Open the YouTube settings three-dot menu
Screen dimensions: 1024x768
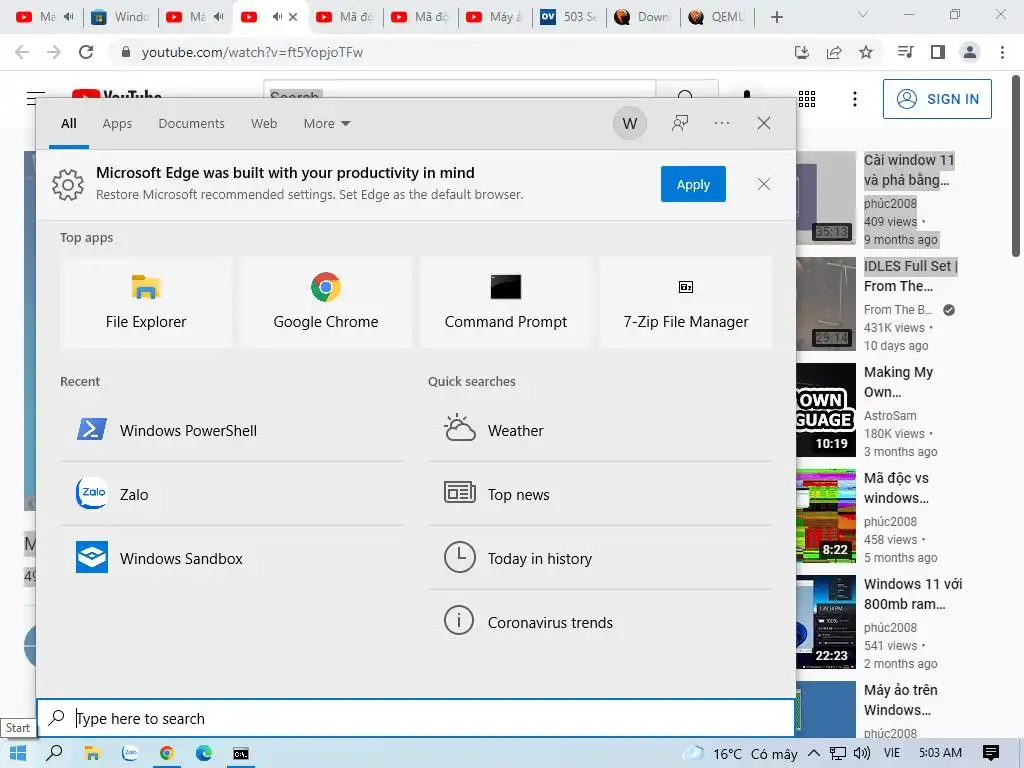pos(855,99)
